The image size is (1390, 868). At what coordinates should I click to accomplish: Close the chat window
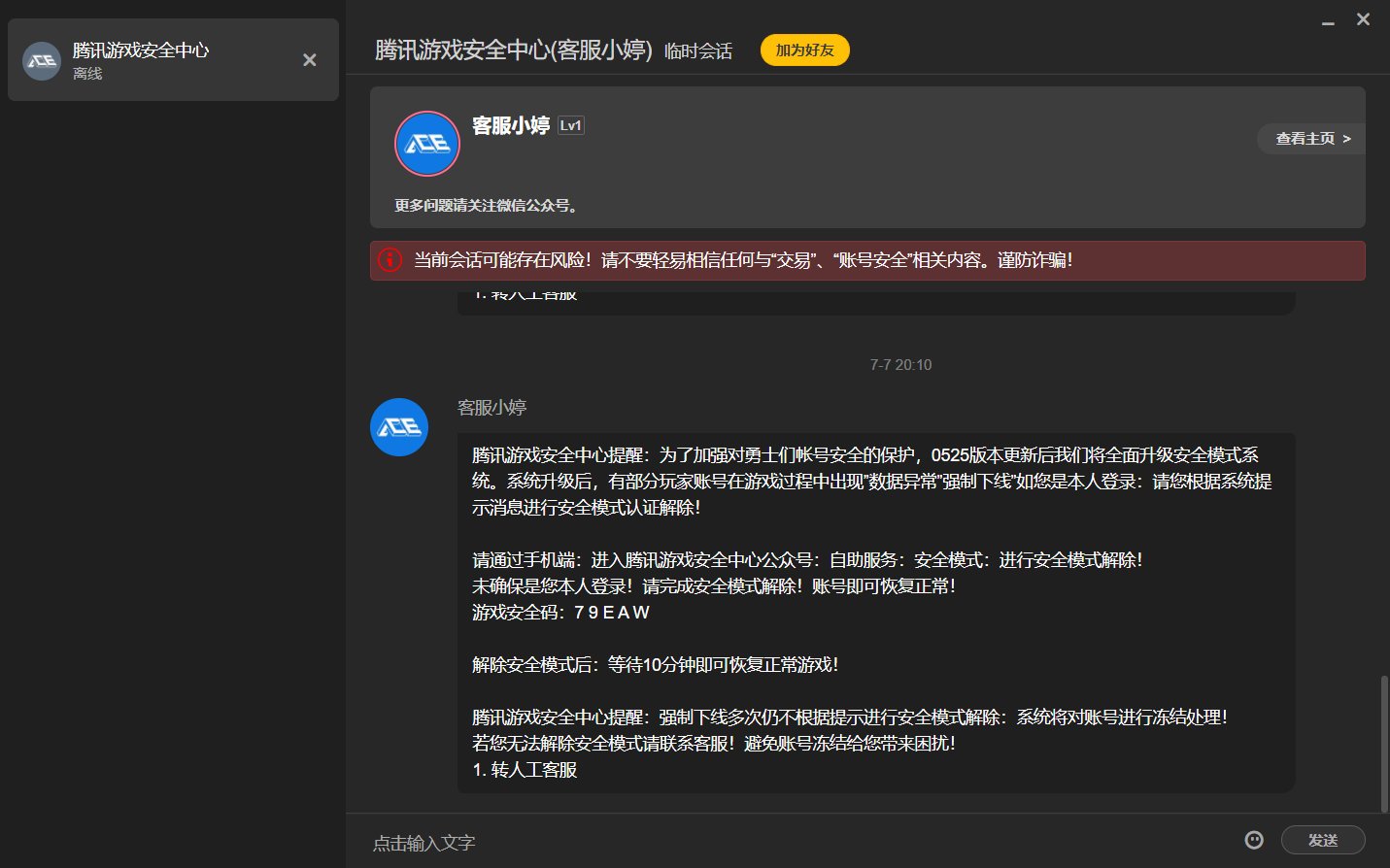pos(1364,19)
